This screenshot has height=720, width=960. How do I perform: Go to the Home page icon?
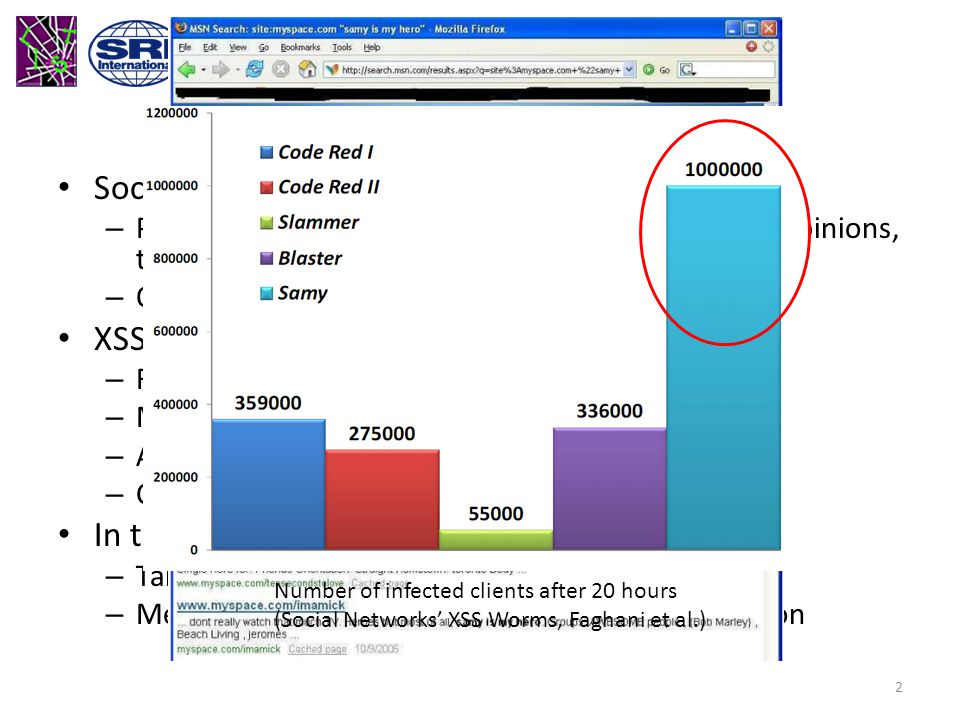[x=307, y=69]
